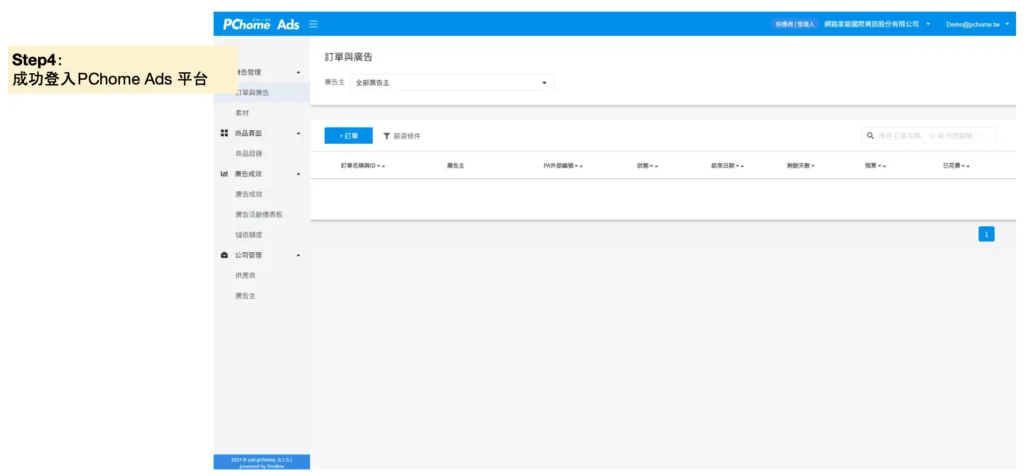This screenshot has width=1024, height=476.
Task: Sort by the 剩餘天數 column
Action: point(801,166)
